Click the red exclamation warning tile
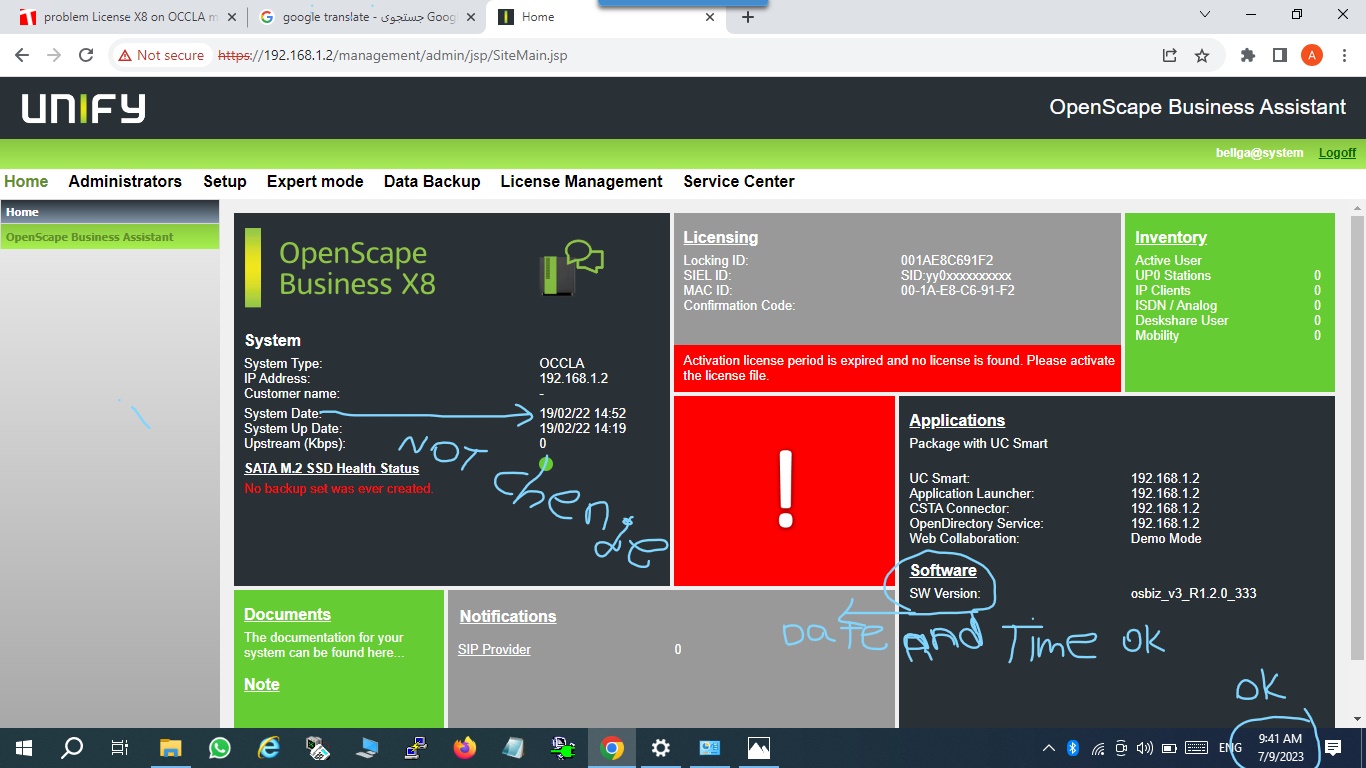Screen dimensions: 1366x768 click(785, 491)
